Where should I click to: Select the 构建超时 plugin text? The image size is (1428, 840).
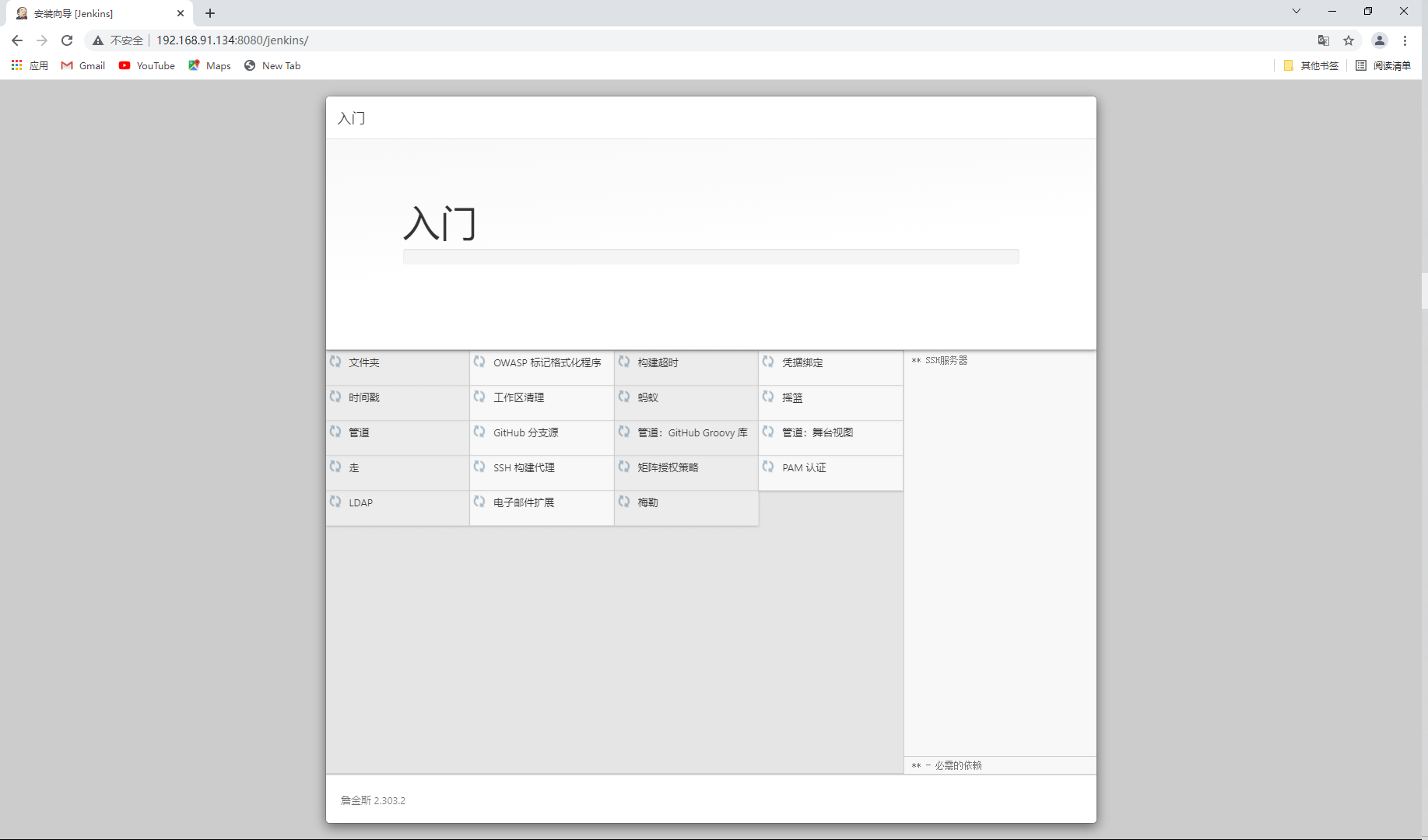coord(658,362)
